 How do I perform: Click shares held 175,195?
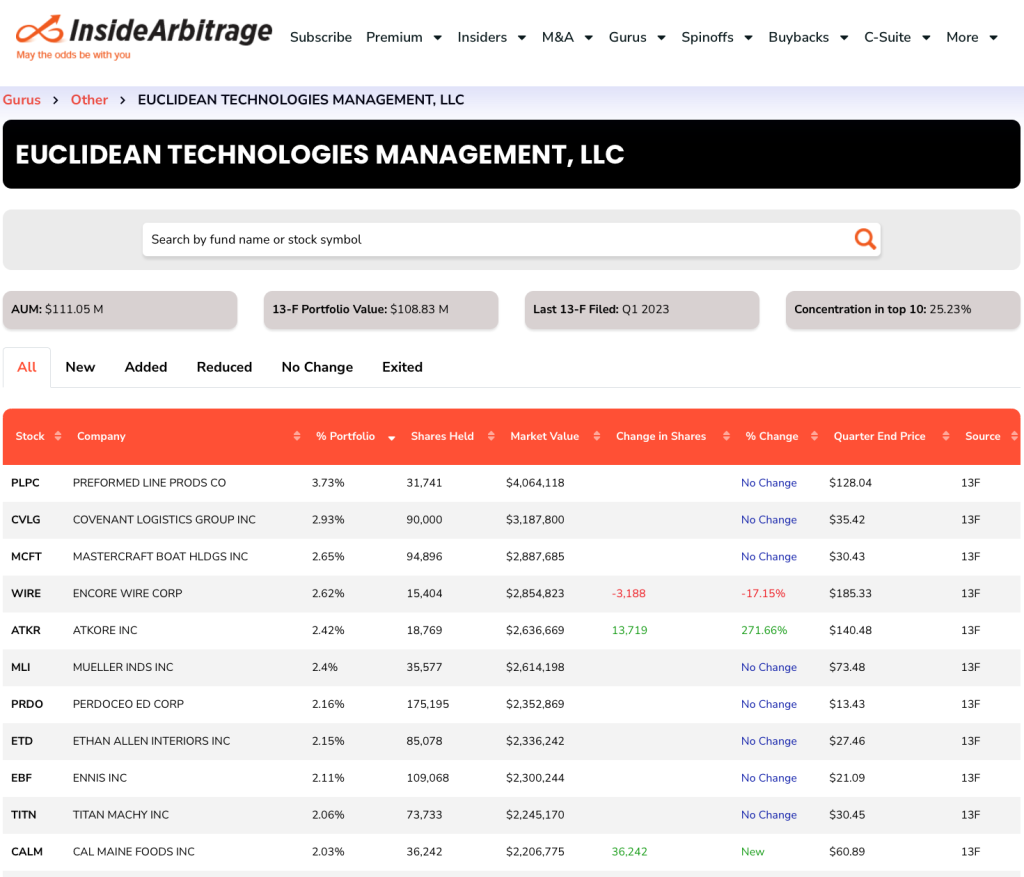click(x=428, y=704)
